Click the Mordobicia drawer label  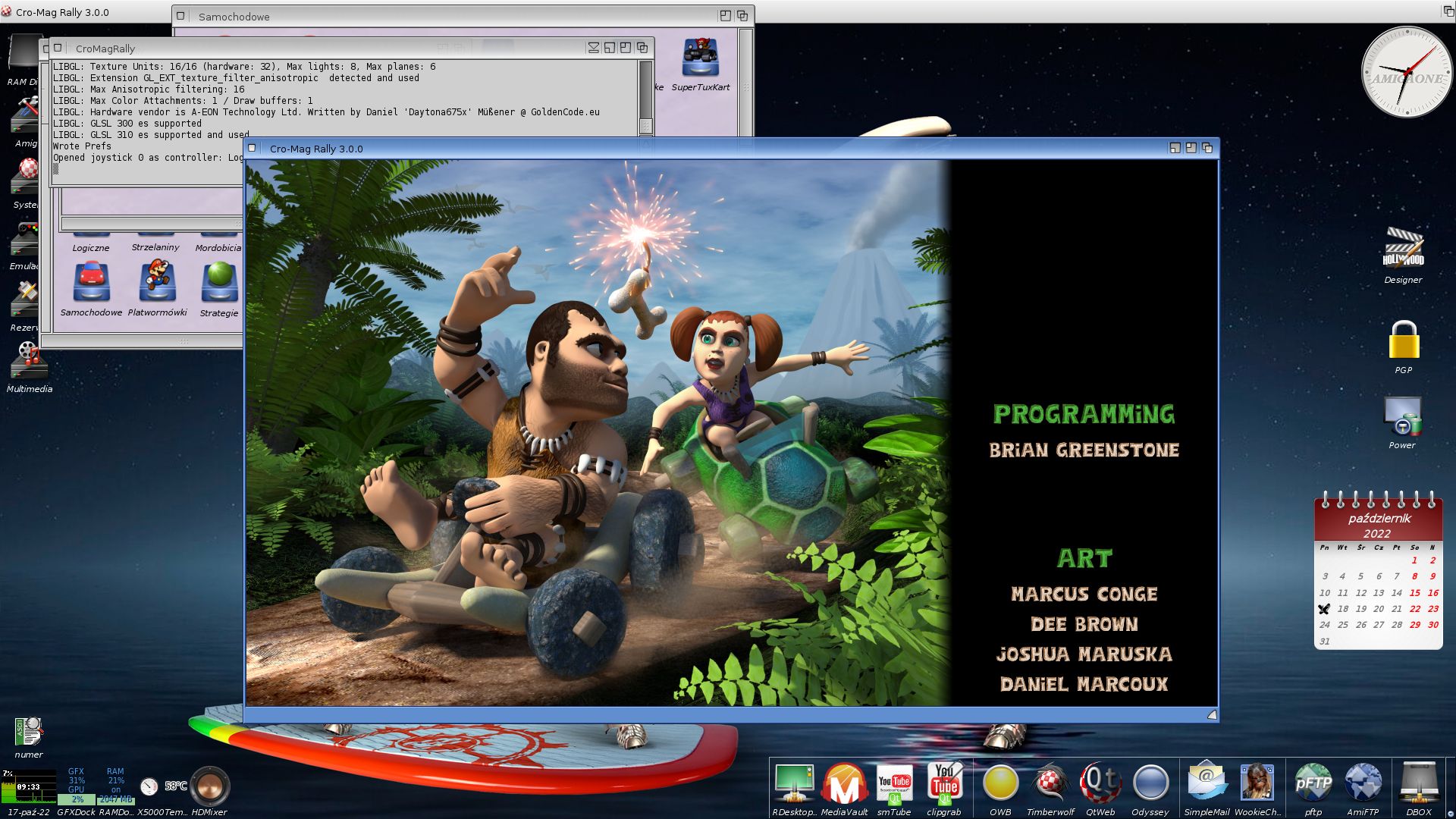point(218,248)
